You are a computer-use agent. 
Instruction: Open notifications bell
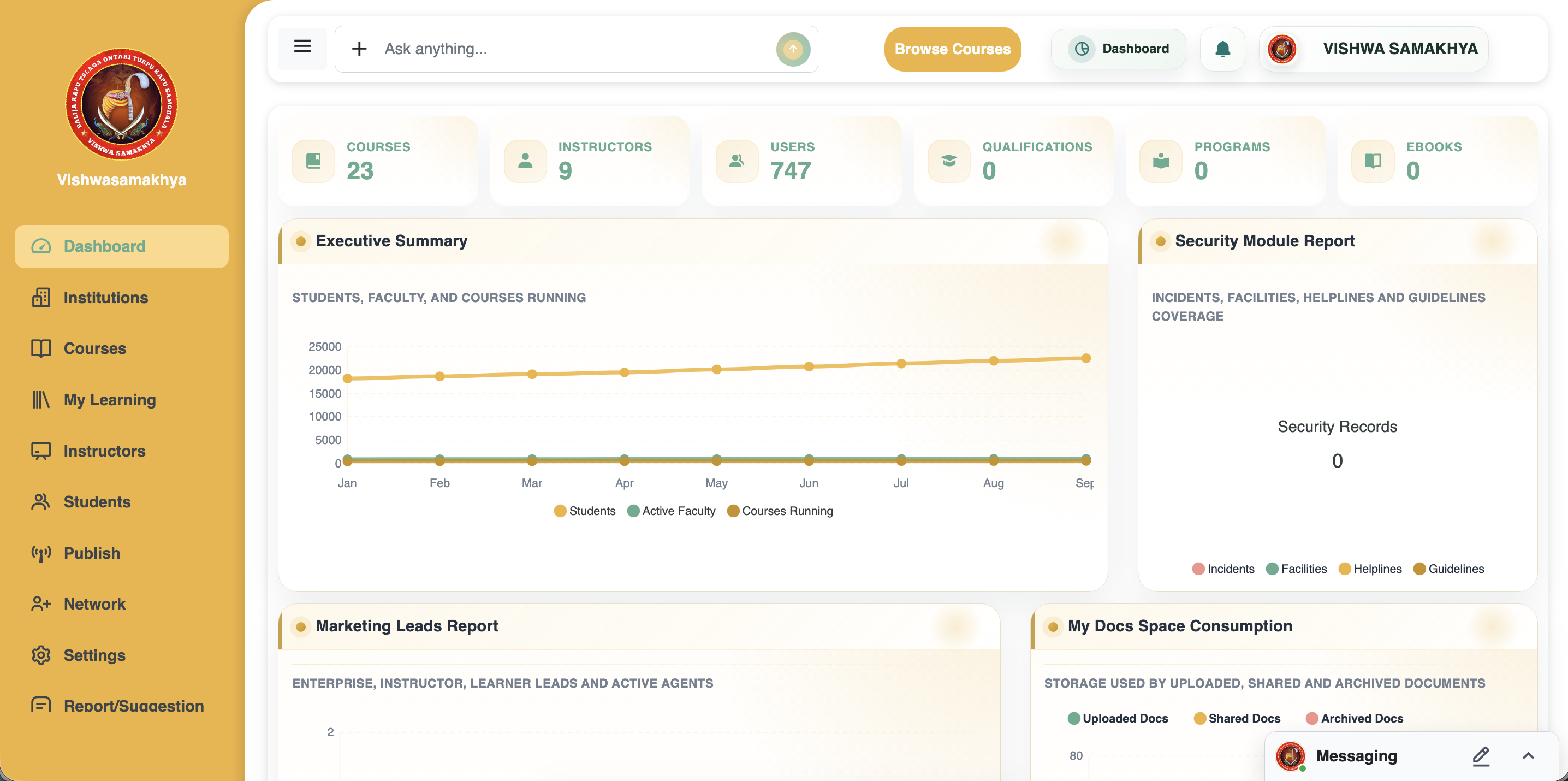(x=1222, y=49)
